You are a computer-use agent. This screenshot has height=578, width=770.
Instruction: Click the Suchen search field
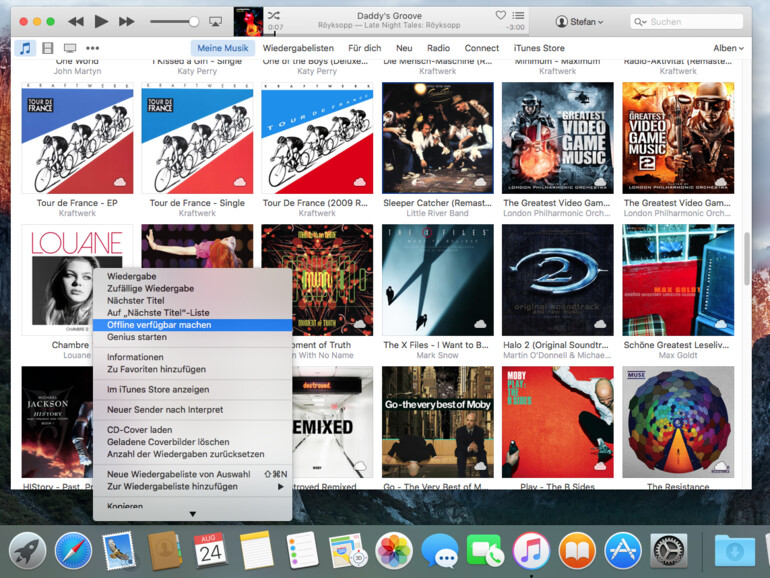pyautogui.click(x=687, y=22)
